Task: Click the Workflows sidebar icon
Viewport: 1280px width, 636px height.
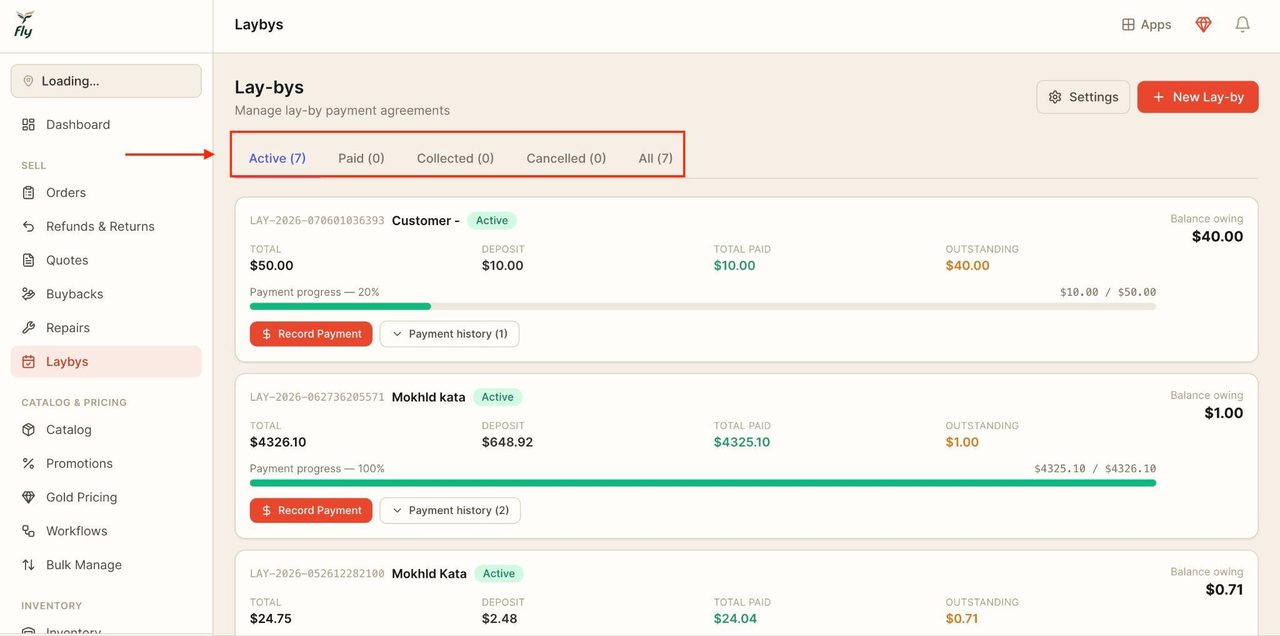Action: (x=29, y=531)
